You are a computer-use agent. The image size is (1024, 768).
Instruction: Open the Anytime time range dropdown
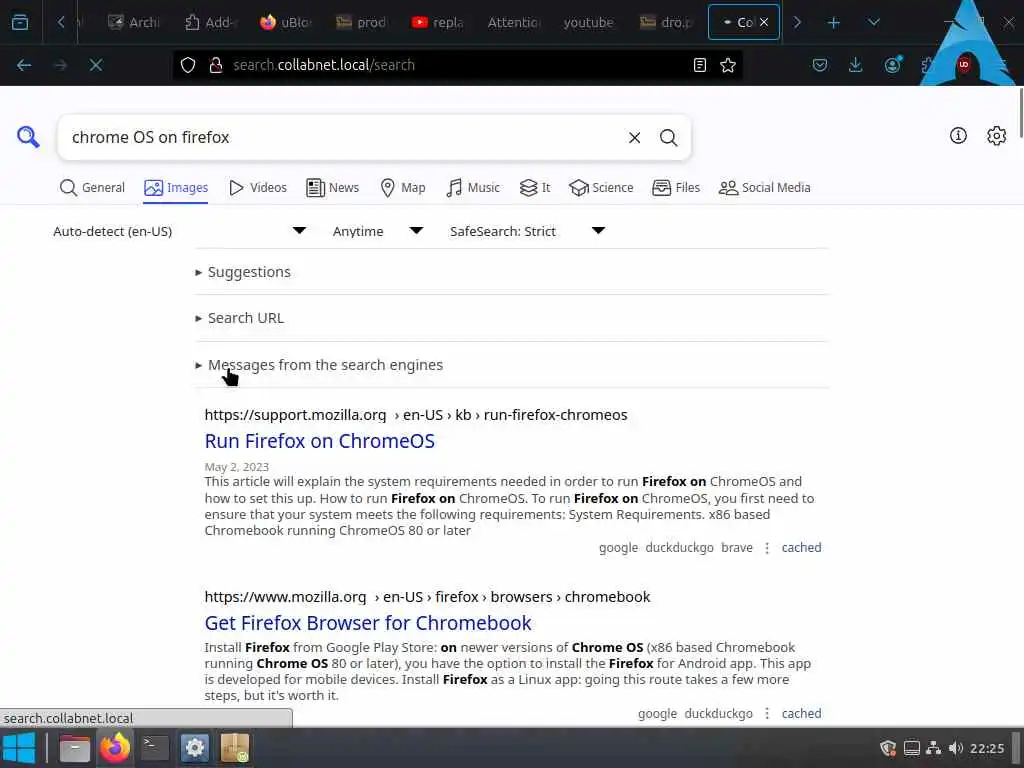coord(377,231)
